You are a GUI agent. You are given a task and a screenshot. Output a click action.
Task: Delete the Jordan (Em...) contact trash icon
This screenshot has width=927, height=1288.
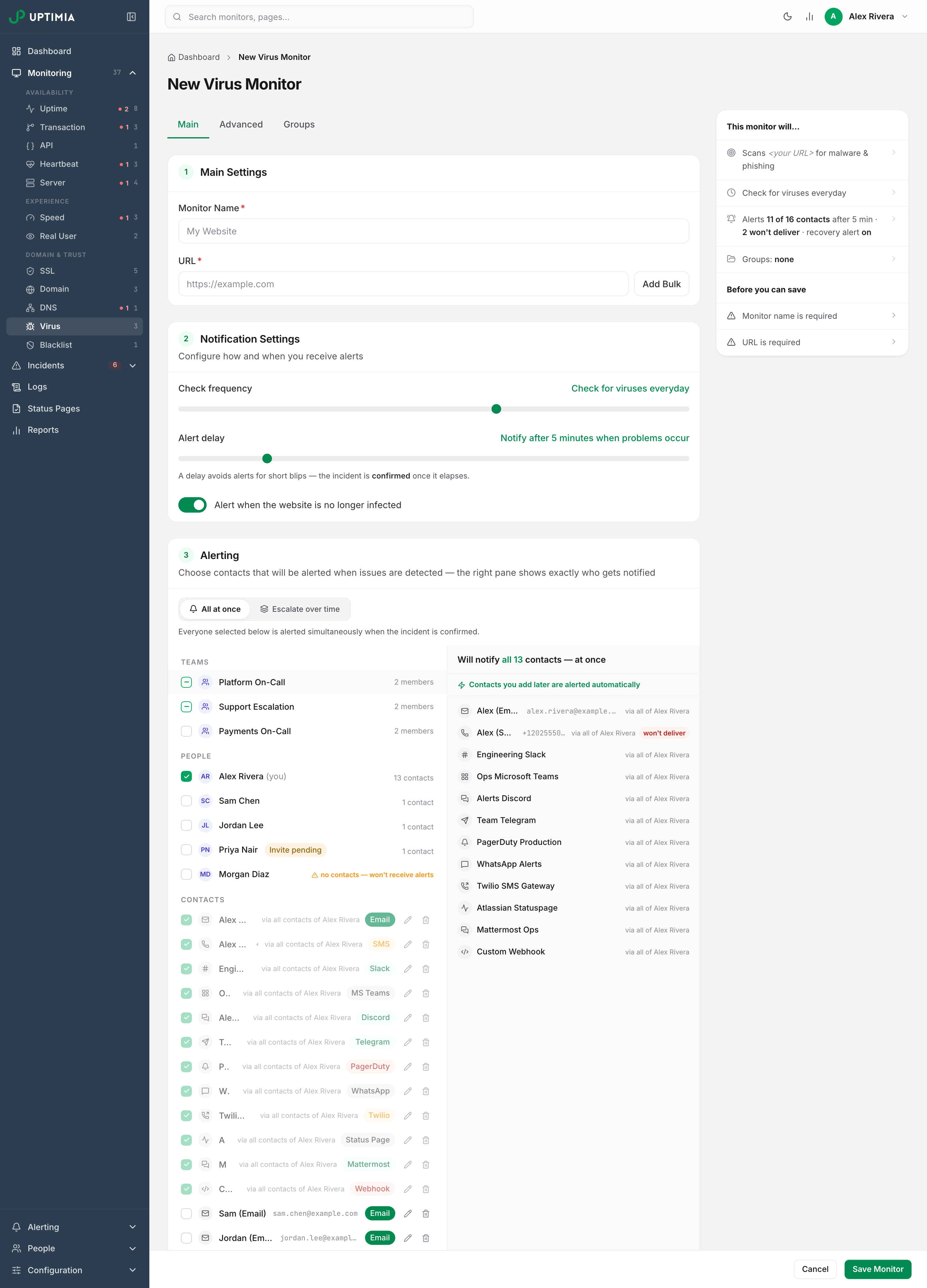(426, 1238)
